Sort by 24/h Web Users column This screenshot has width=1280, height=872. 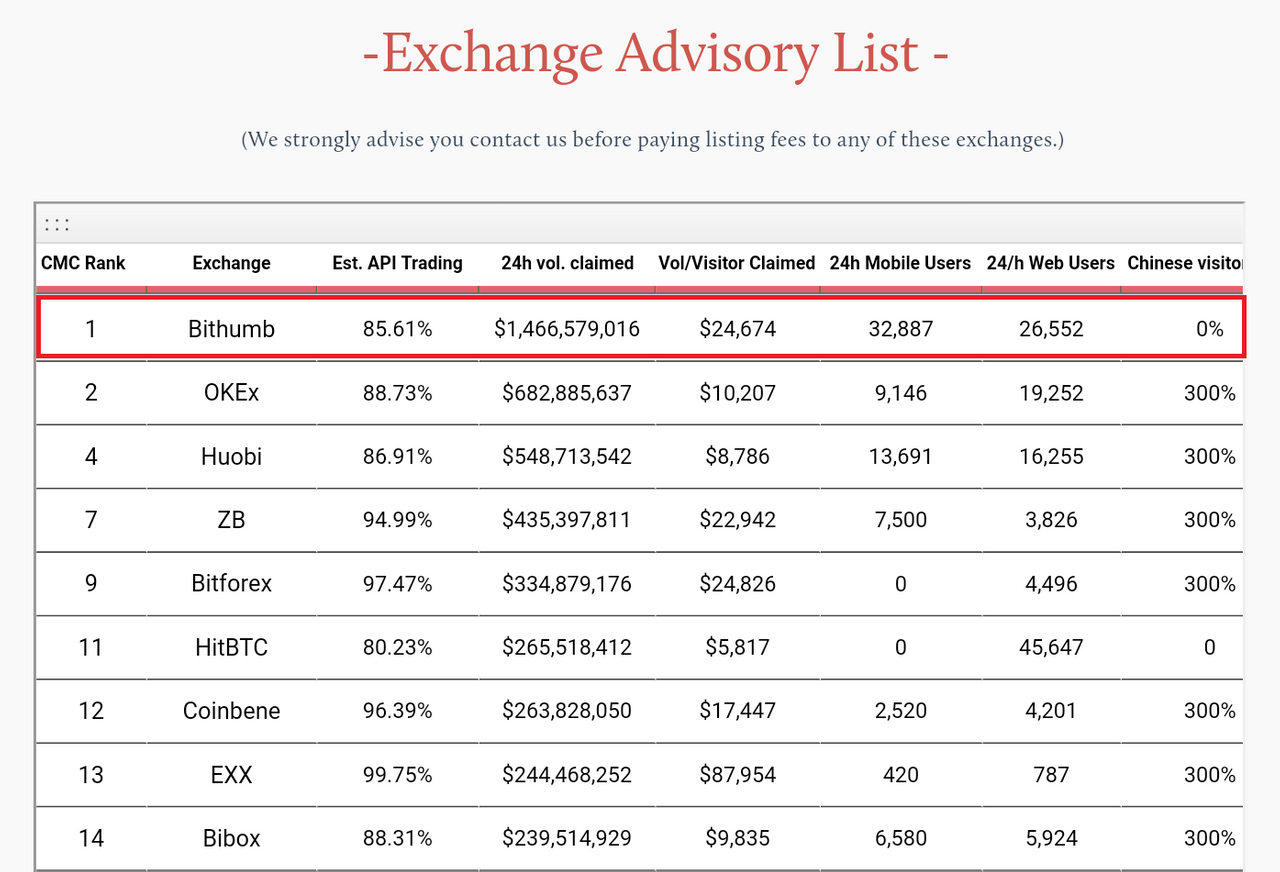point(1050,263)
